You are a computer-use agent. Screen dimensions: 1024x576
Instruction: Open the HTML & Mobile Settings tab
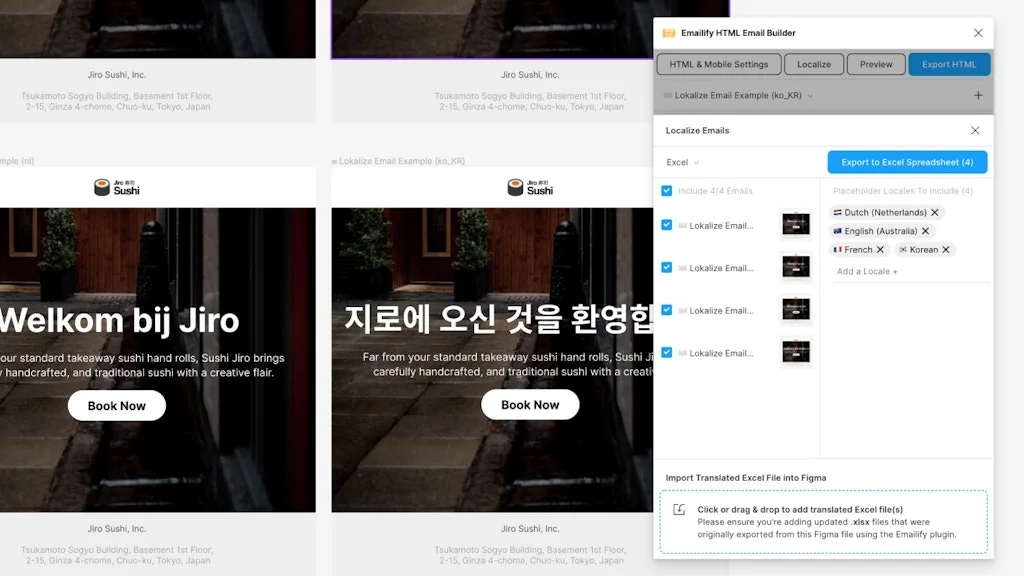tap(718, 63)
